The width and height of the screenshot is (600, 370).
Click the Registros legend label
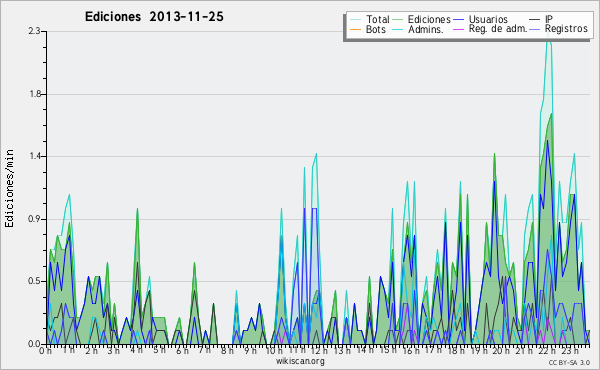(566, 29)
